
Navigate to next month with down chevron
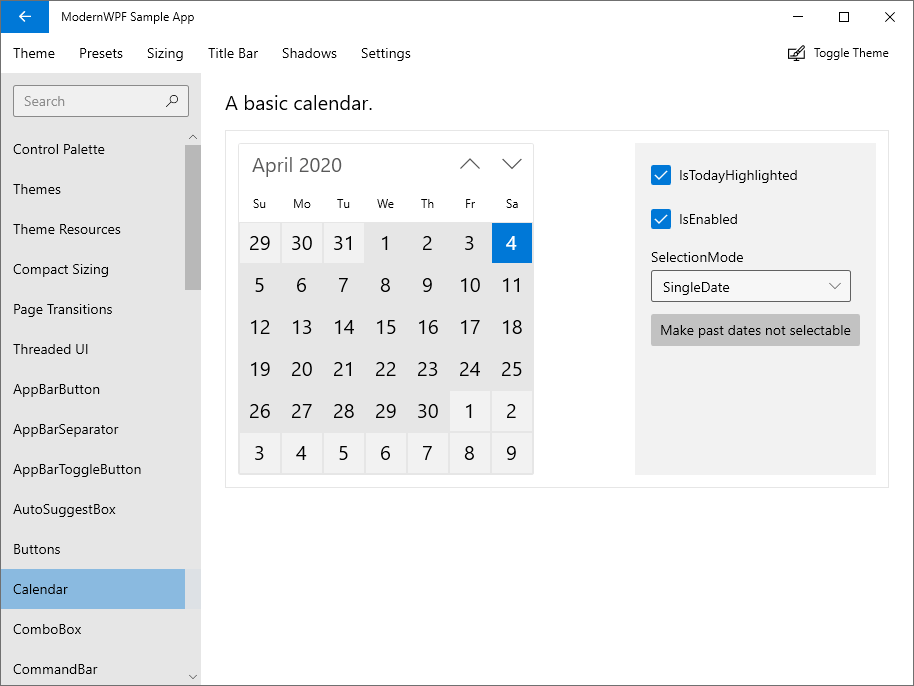coord(512,163)
